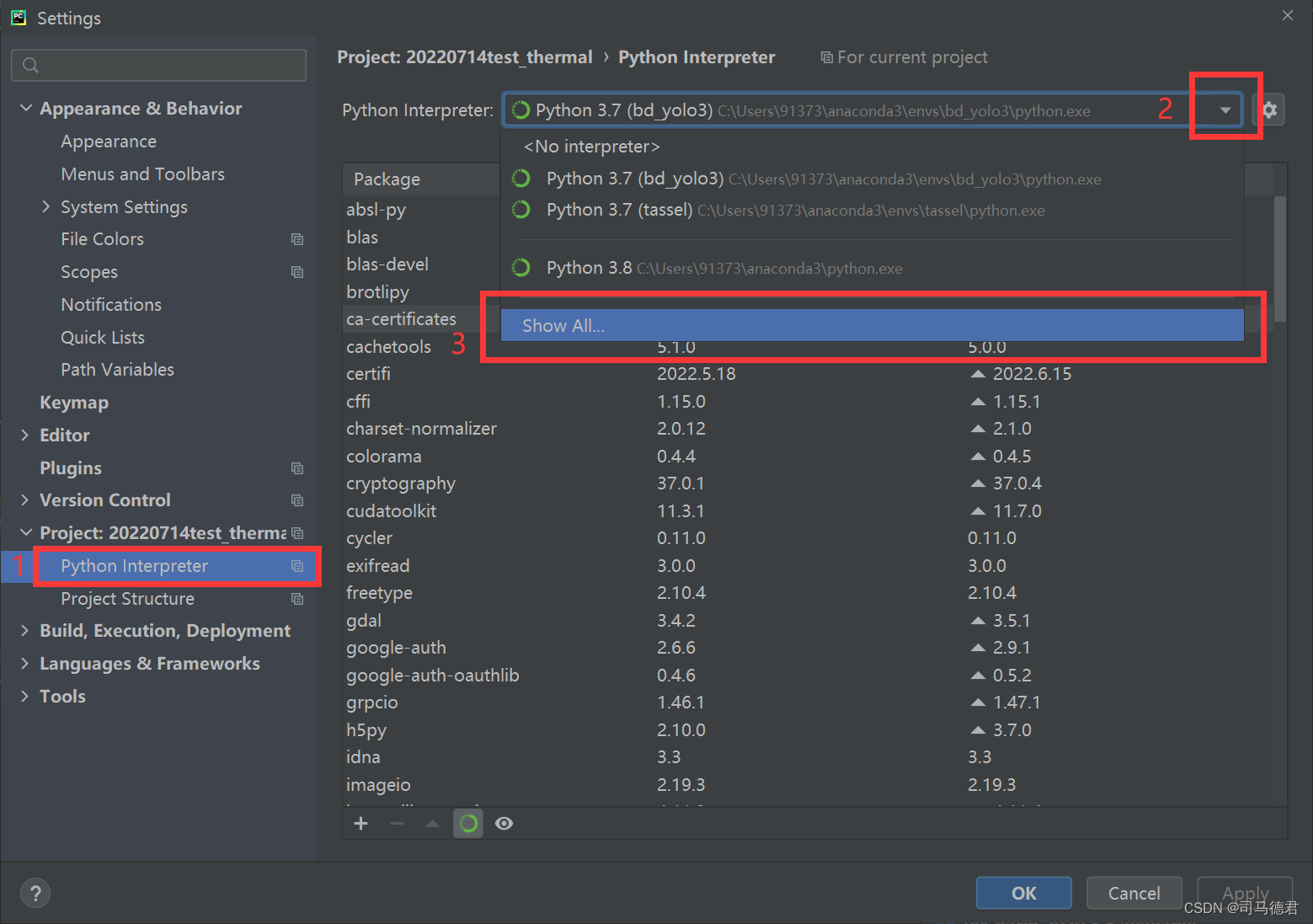Viewport: 1313px width, 924px height.
Task: Select the freetype package row
Action: pyautogui.click(x=809, y=593)
